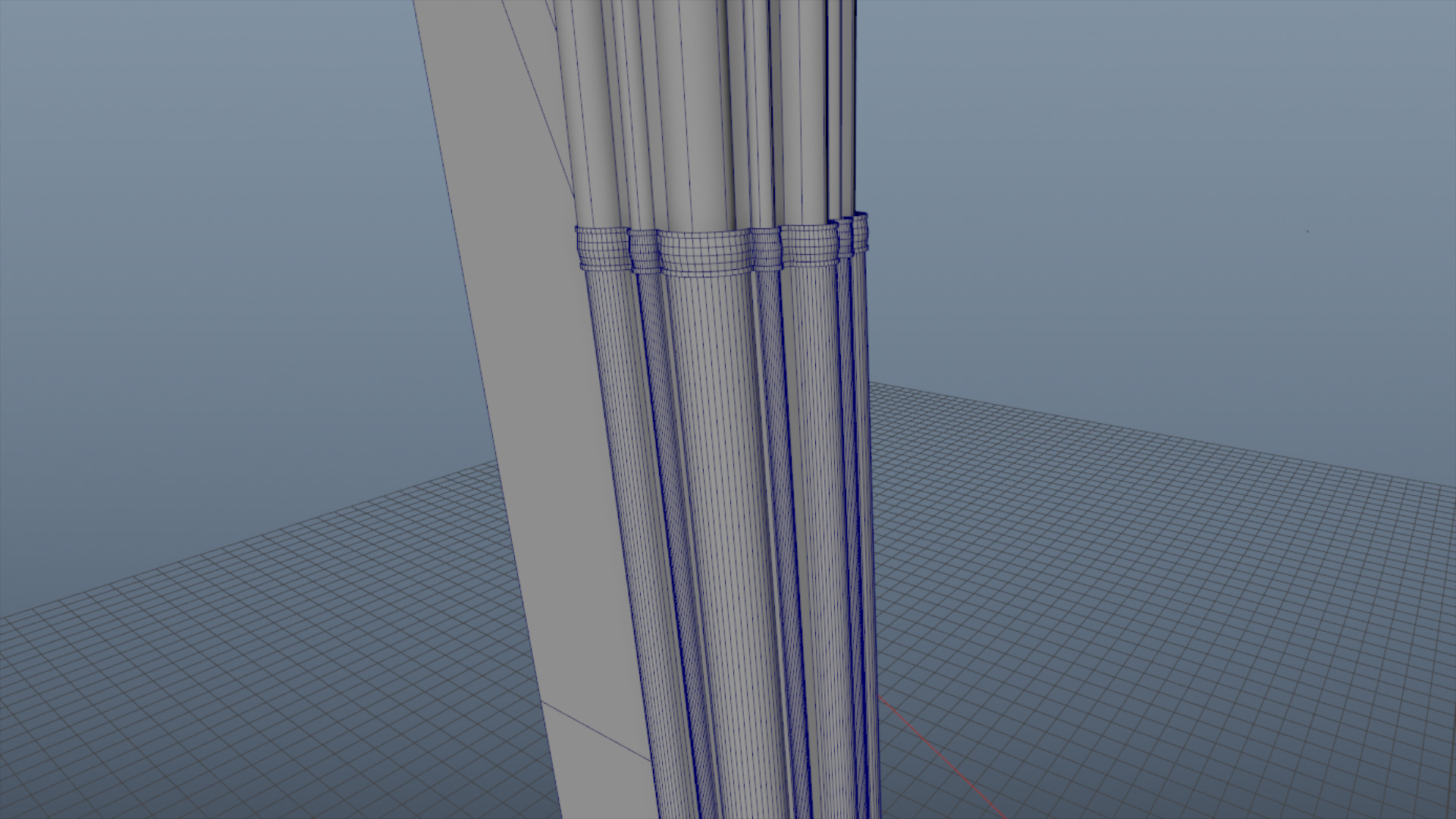Select the leftmost ring collar on the pipe bundle
Viewport: 1456px width, 819px height.
click(603, 248)
